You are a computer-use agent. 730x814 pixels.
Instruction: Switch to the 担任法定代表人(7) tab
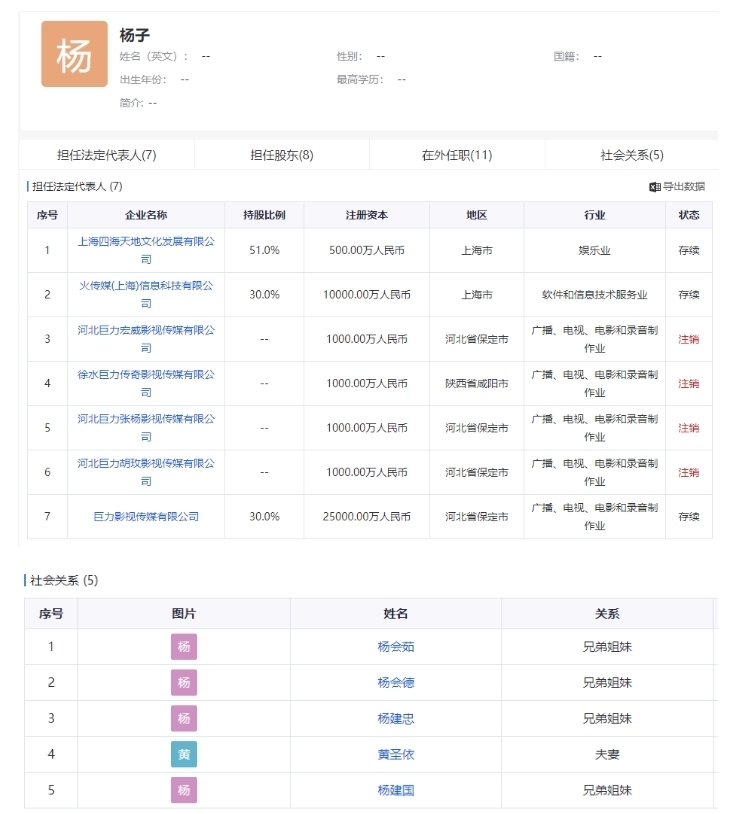(106, 155)
